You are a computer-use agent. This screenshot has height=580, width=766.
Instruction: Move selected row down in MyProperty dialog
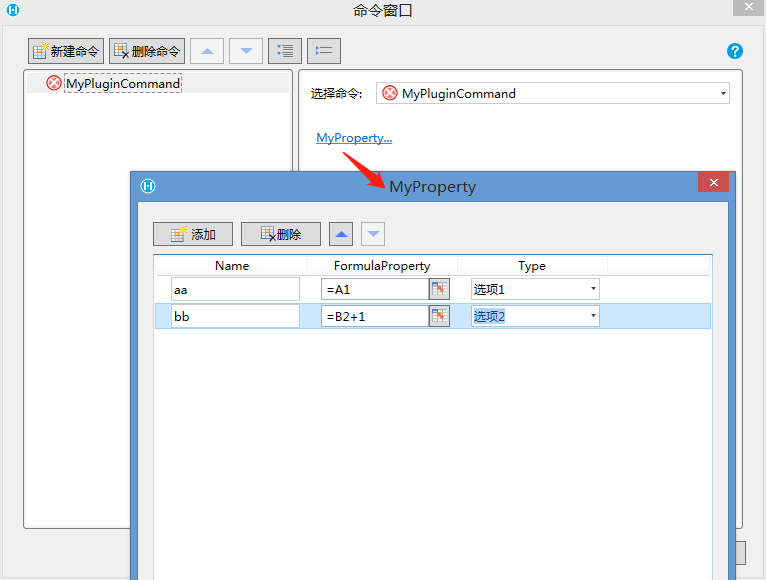point(373,234)
